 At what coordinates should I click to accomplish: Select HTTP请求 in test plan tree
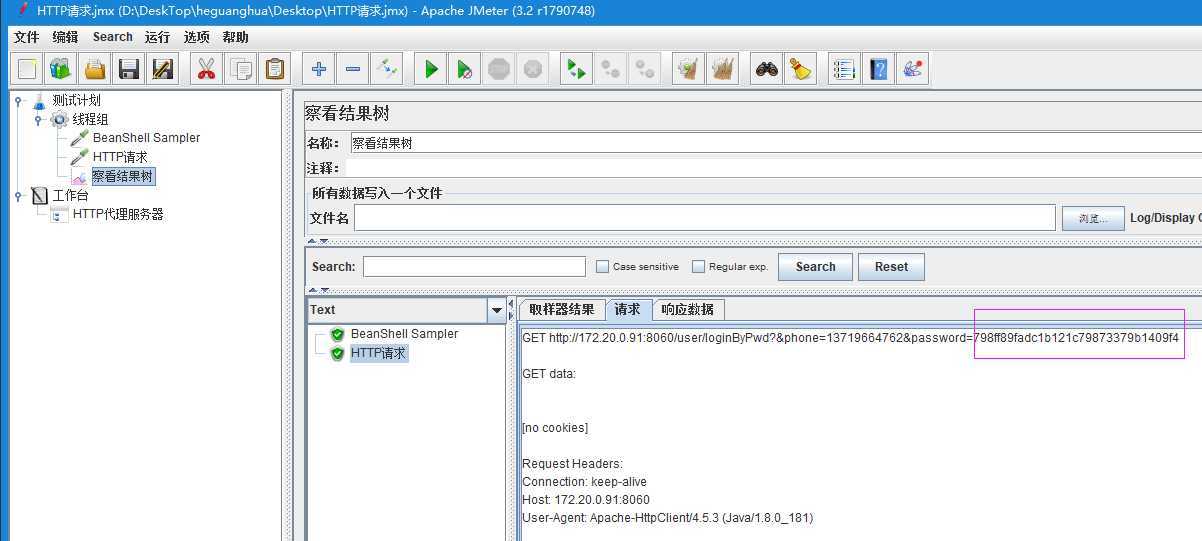coord(120,157)
